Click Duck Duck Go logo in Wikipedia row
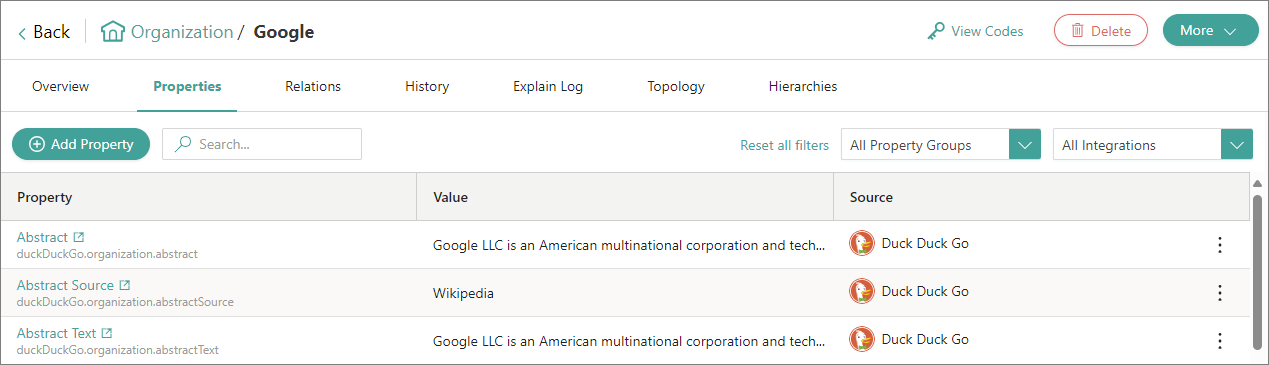Image resolution: width=1269 pixels, height=365 pixels. (862, 292)
